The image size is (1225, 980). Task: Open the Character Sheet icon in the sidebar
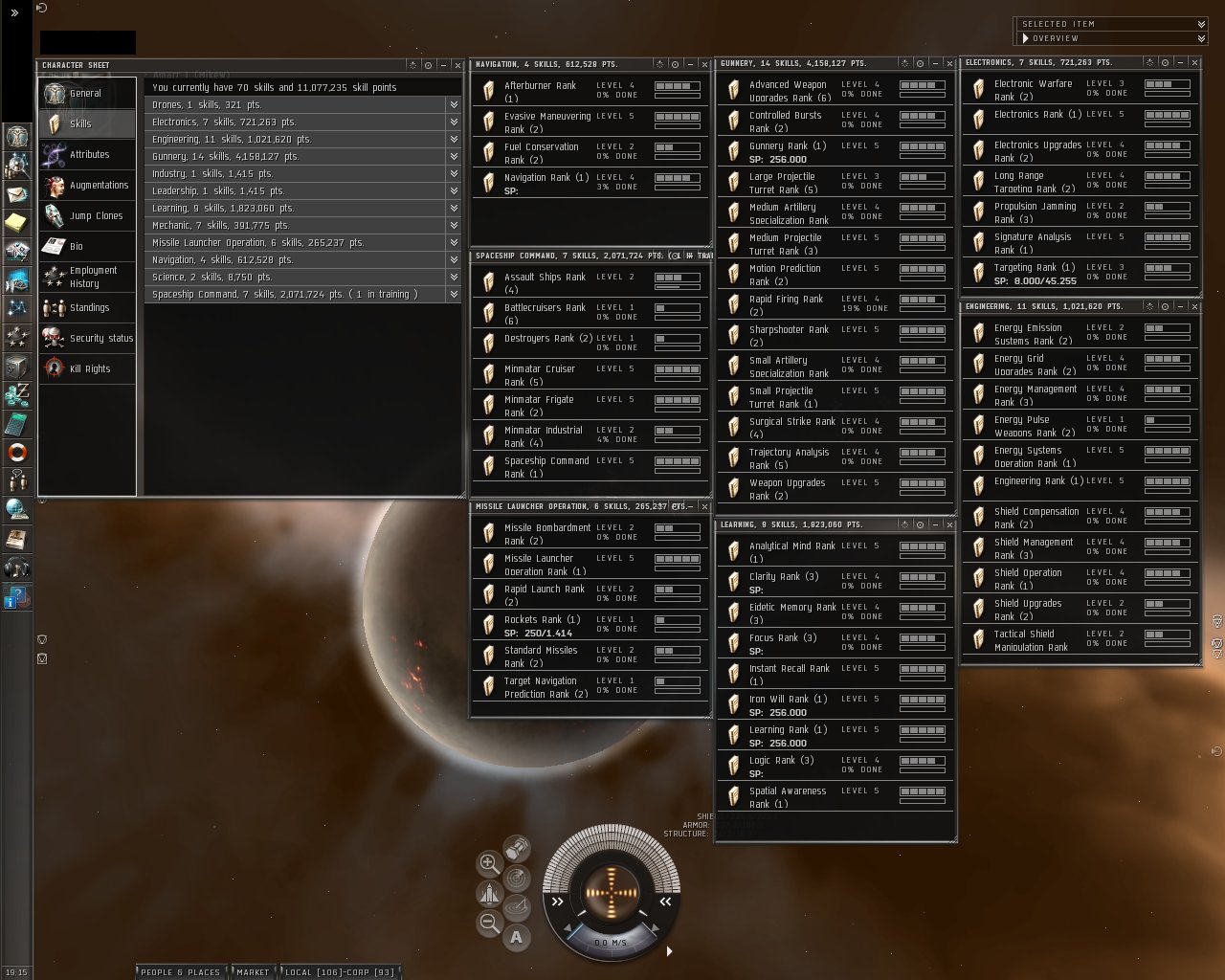click(17, 136)
